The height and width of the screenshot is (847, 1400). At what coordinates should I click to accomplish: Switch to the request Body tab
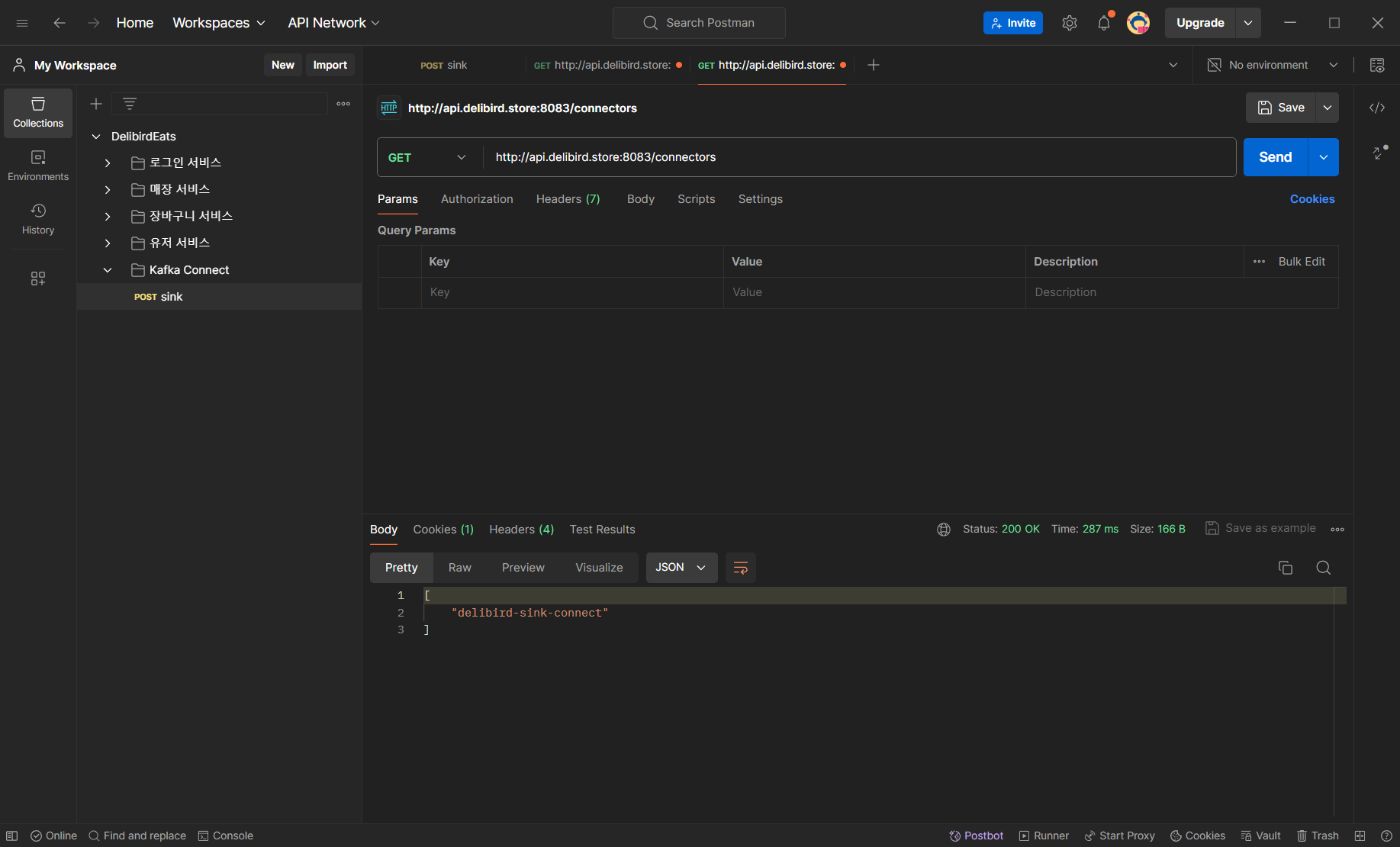pos(641,199)
